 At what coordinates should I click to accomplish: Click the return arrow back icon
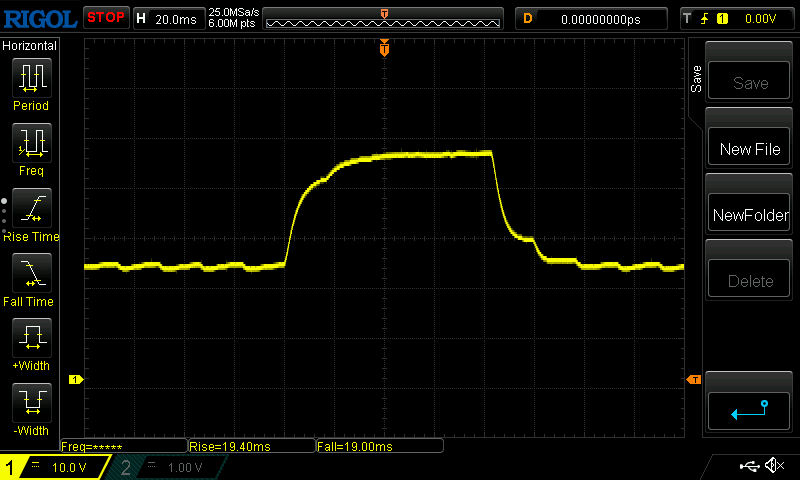coord(749,409)
